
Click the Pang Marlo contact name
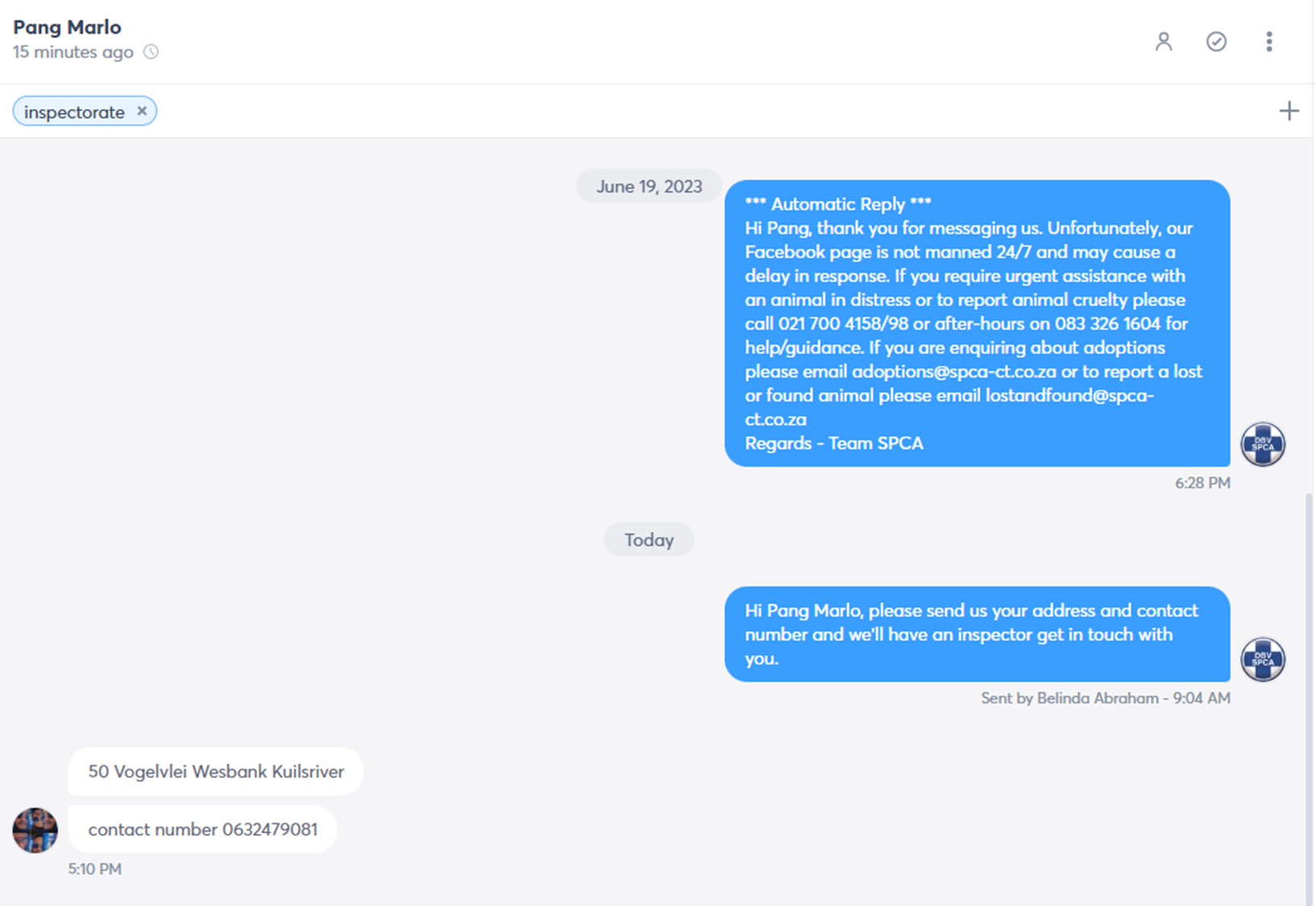(x=67, y=27)
